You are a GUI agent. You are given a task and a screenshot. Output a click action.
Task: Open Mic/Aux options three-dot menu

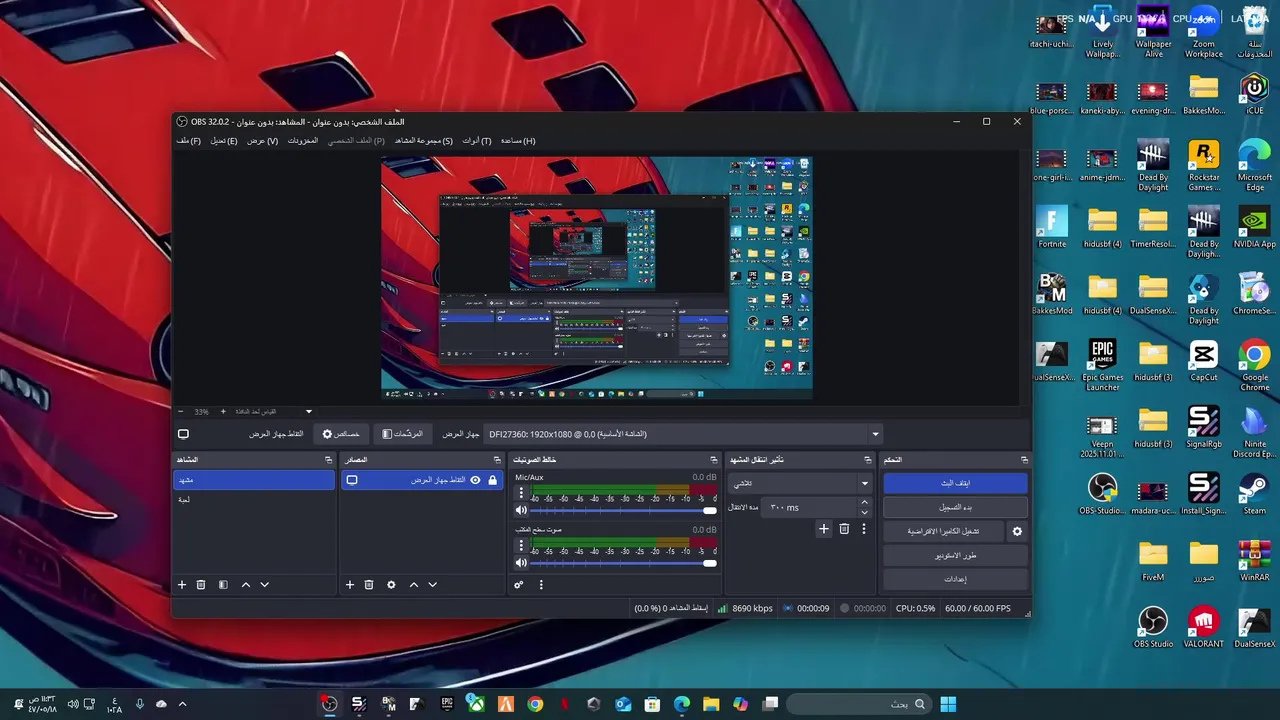click(x=521, y=494)
